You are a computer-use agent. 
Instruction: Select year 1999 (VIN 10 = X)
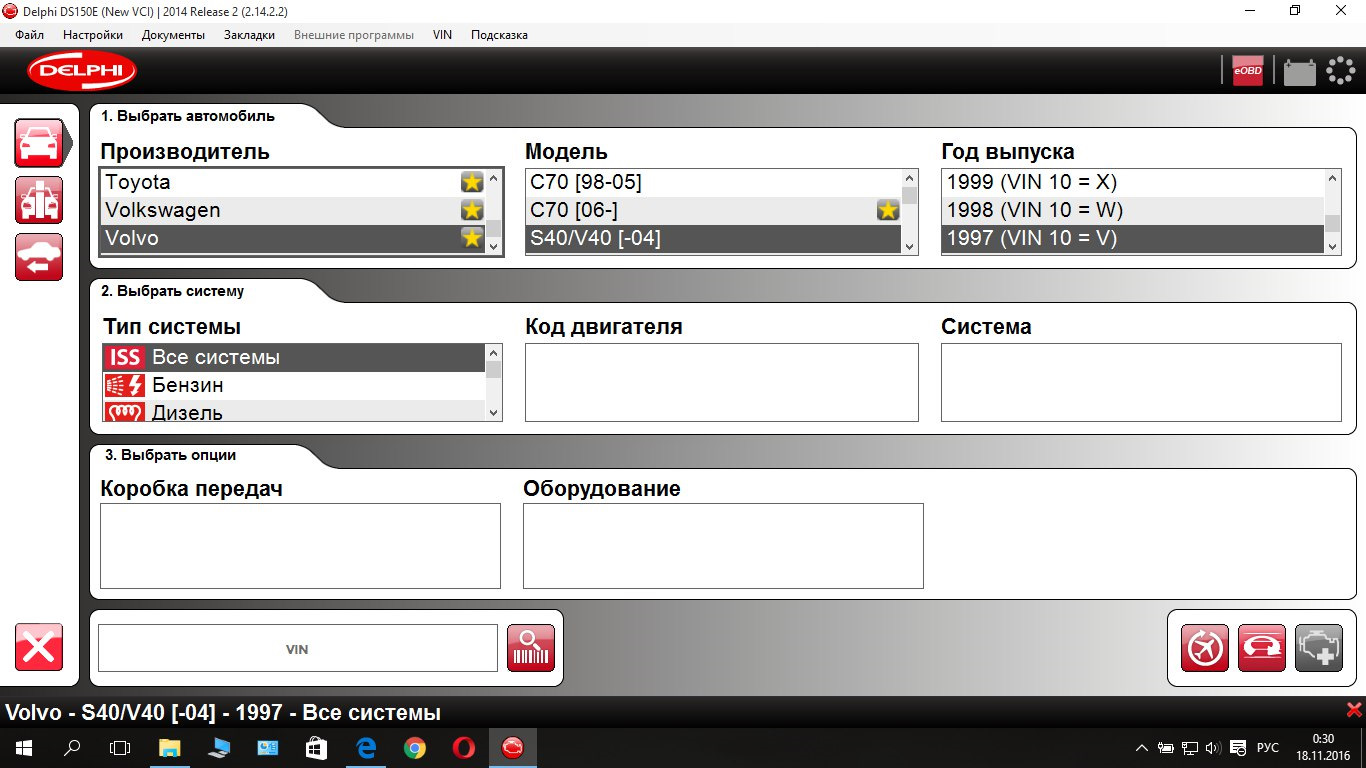[1133, 182]
